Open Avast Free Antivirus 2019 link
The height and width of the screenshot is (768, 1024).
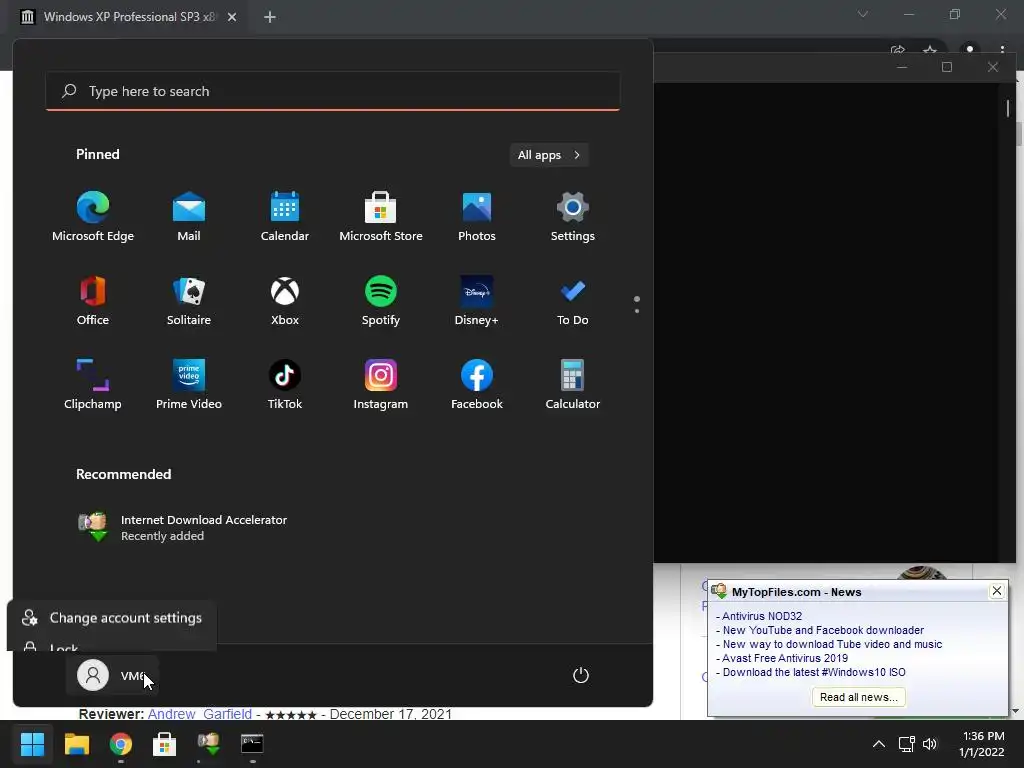click(785, 658)
